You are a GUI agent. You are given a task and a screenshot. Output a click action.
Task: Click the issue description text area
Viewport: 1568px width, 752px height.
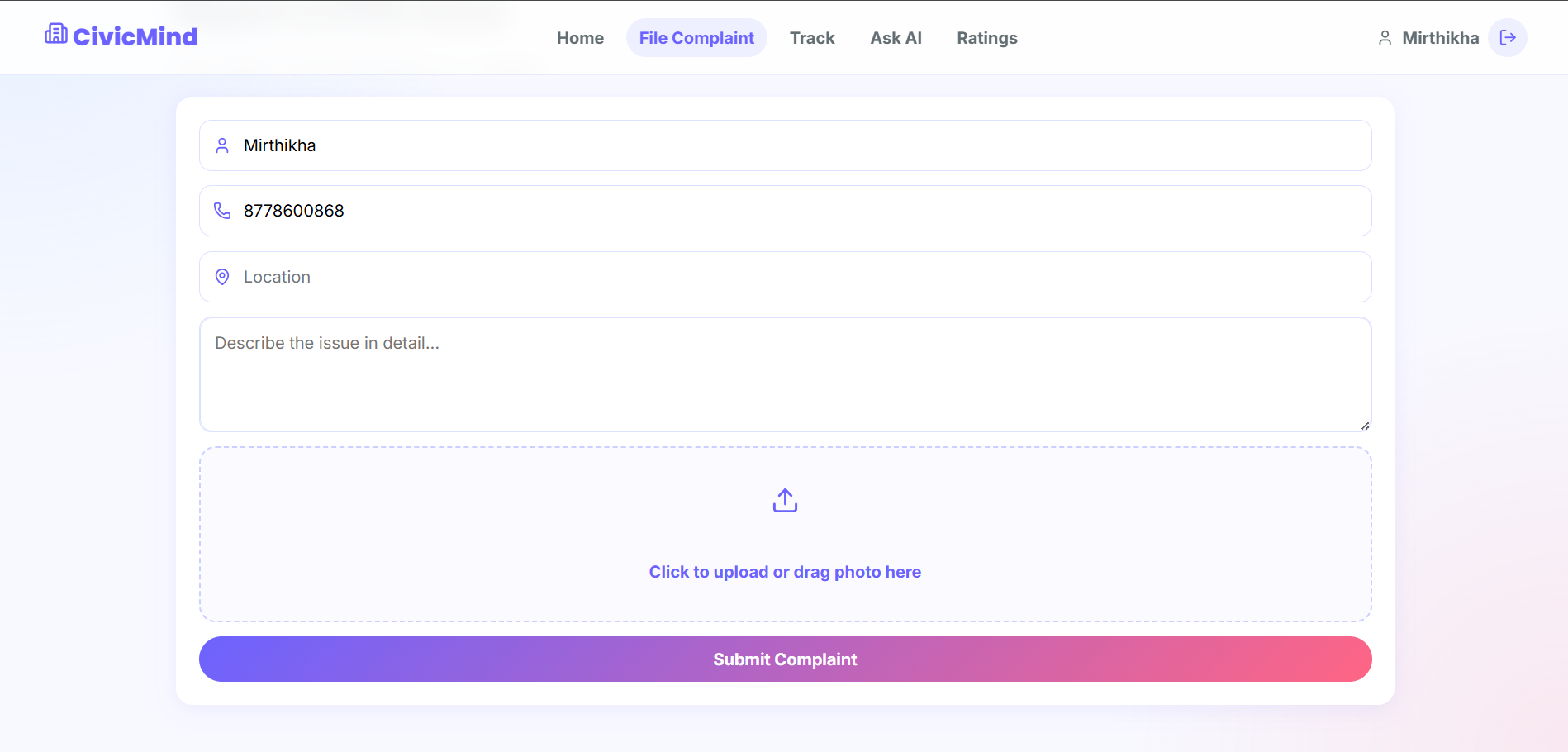(x=785, y=374)
